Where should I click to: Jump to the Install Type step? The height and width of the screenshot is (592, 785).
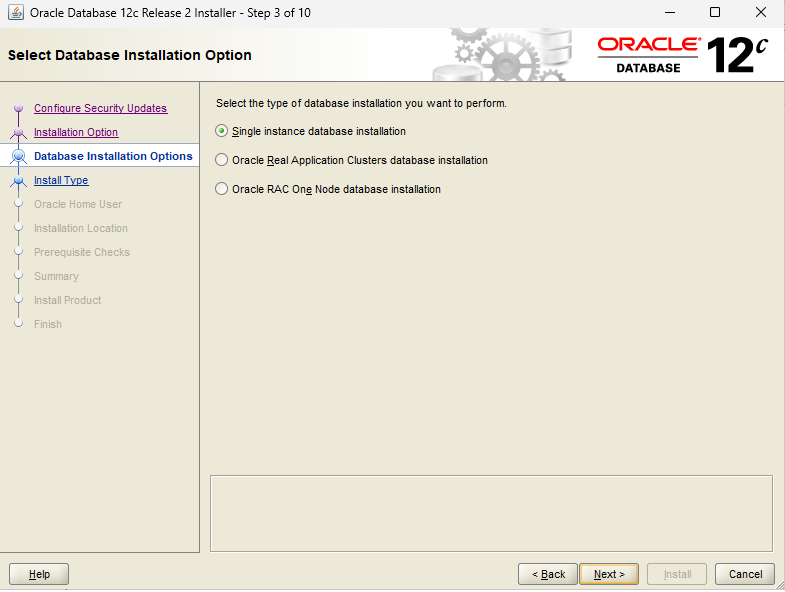coord(61,180)
